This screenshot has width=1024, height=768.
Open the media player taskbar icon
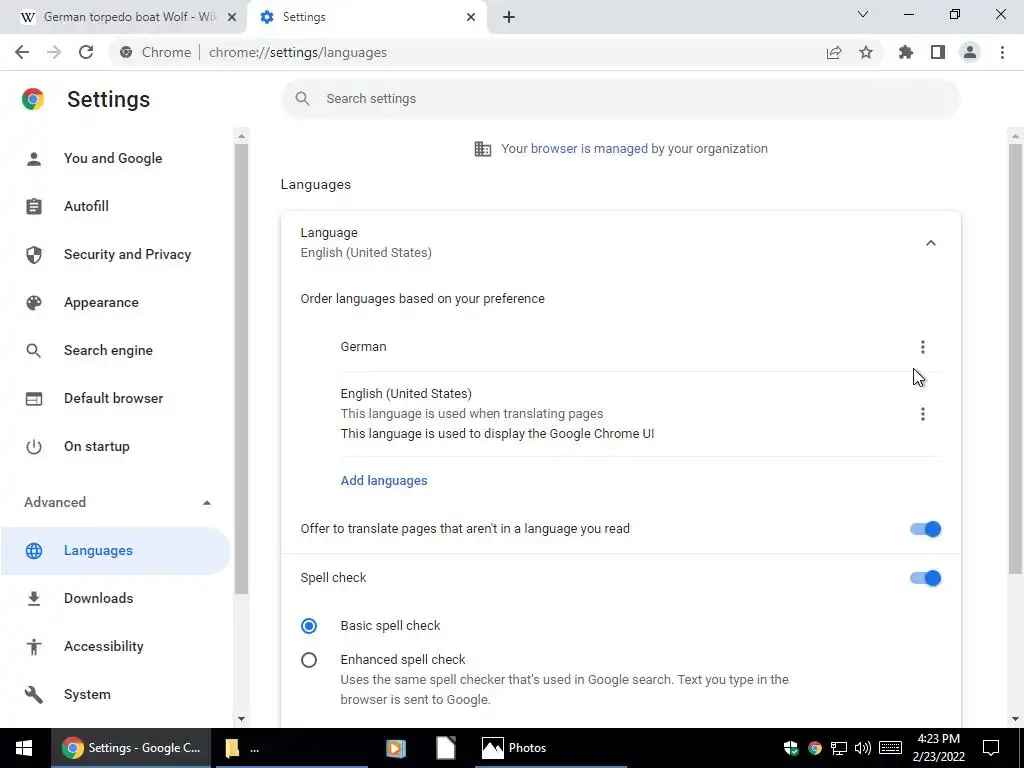click(395, 748)
